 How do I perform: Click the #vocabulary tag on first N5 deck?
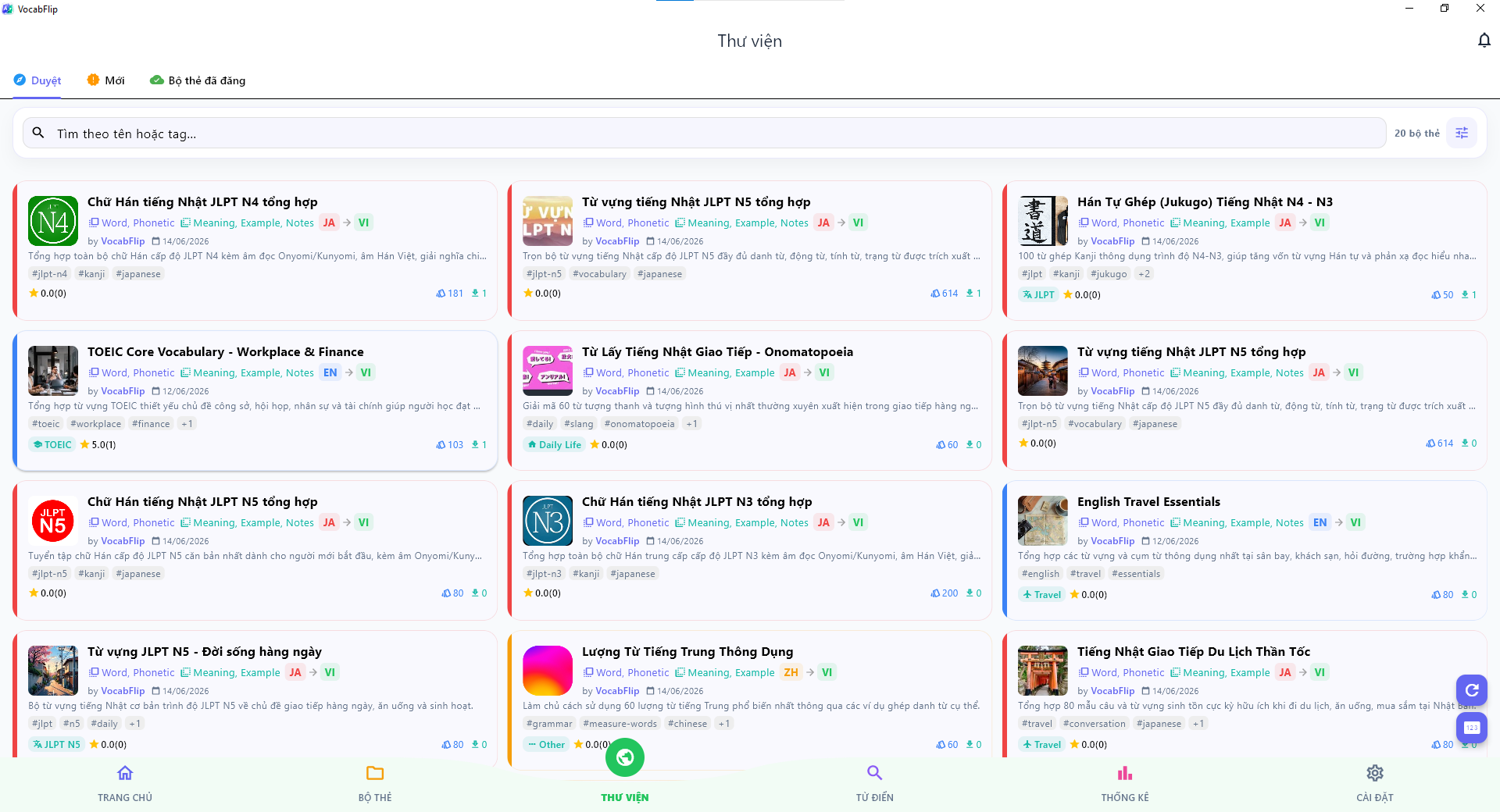599,274
